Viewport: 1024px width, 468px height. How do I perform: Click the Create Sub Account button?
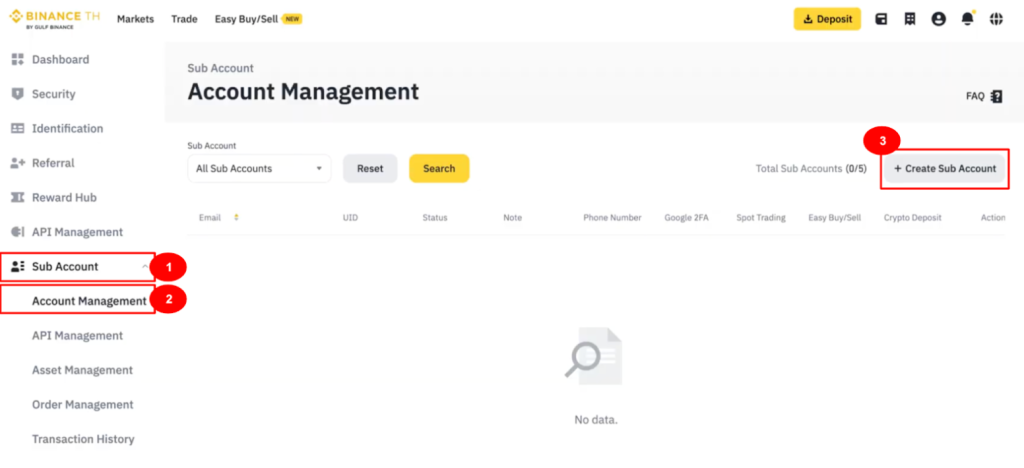pos(945,169)
